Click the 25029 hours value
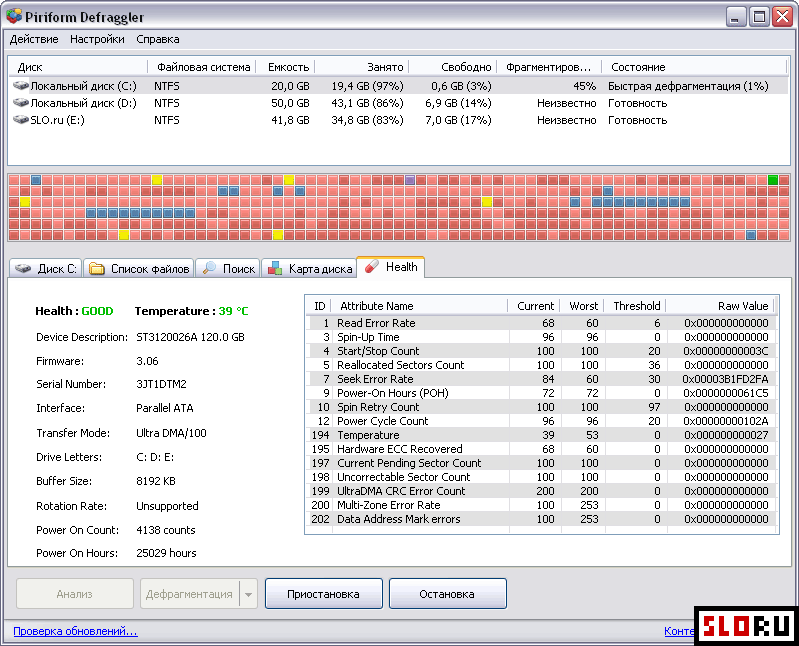 pyautogui.click(x=166, y=553)
